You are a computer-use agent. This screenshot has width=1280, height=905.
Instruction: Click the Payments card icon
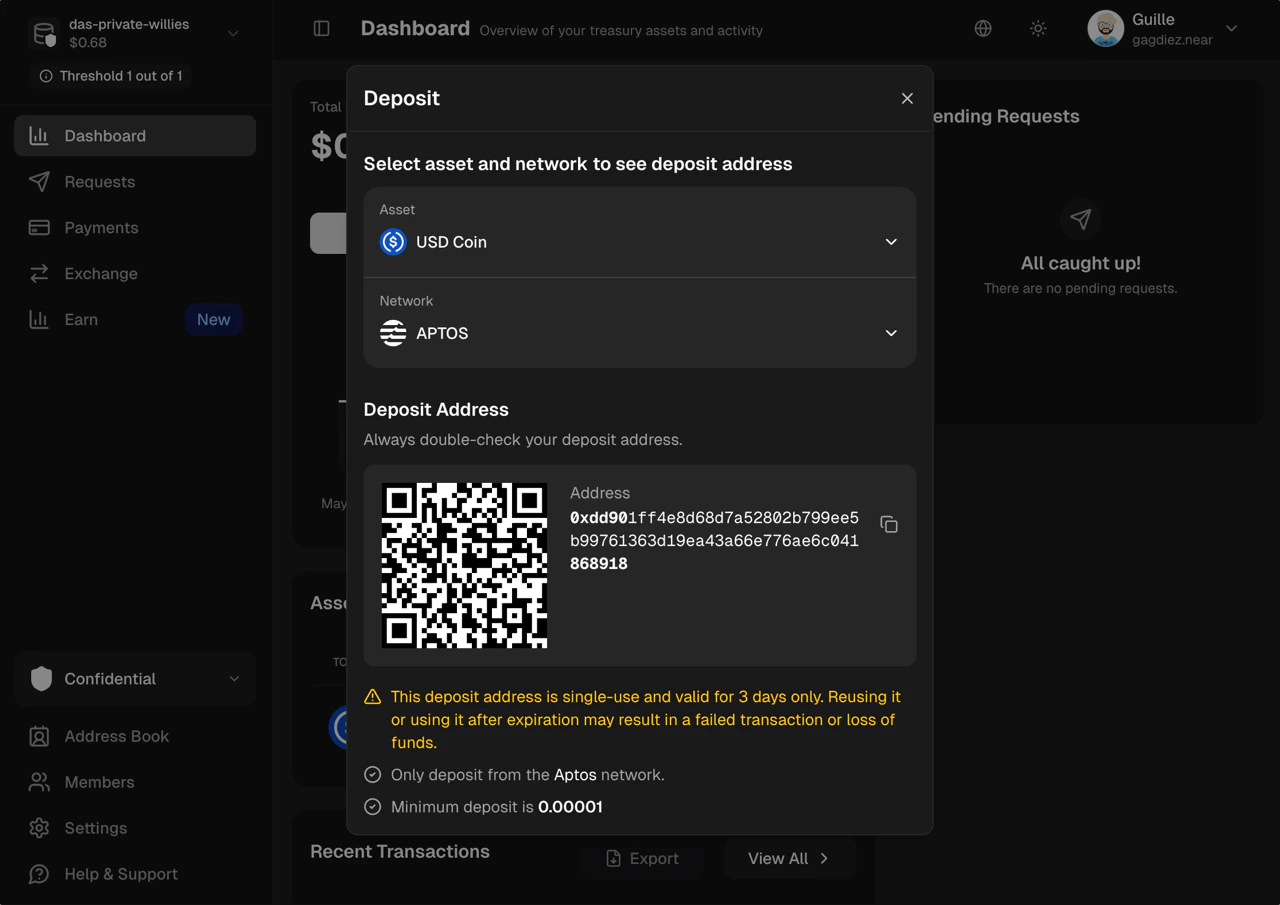click(x=39, y=228)
